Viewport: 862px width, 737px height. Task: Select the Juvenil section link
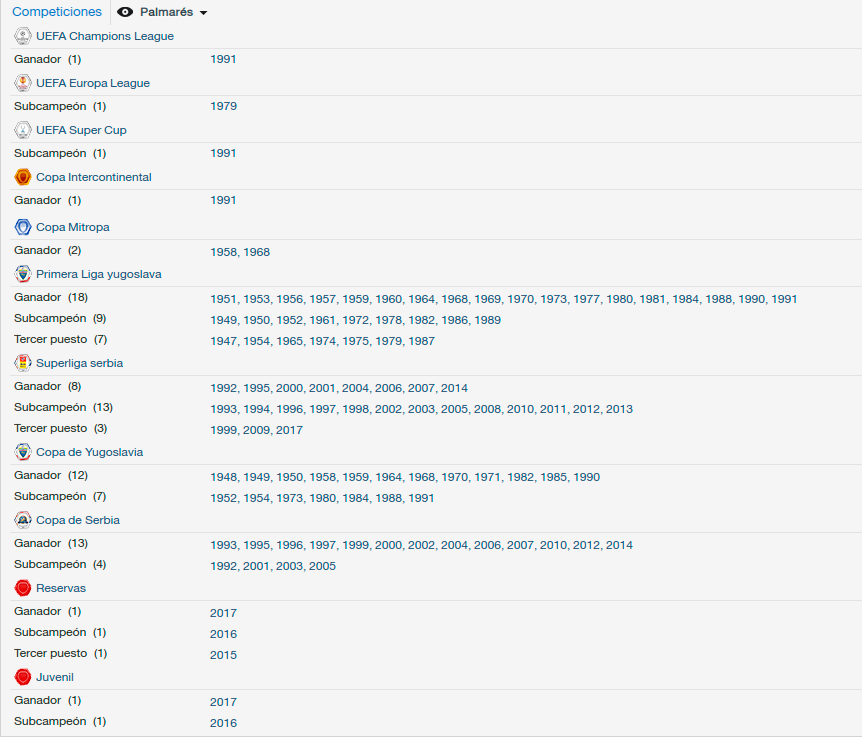point(55,677)
